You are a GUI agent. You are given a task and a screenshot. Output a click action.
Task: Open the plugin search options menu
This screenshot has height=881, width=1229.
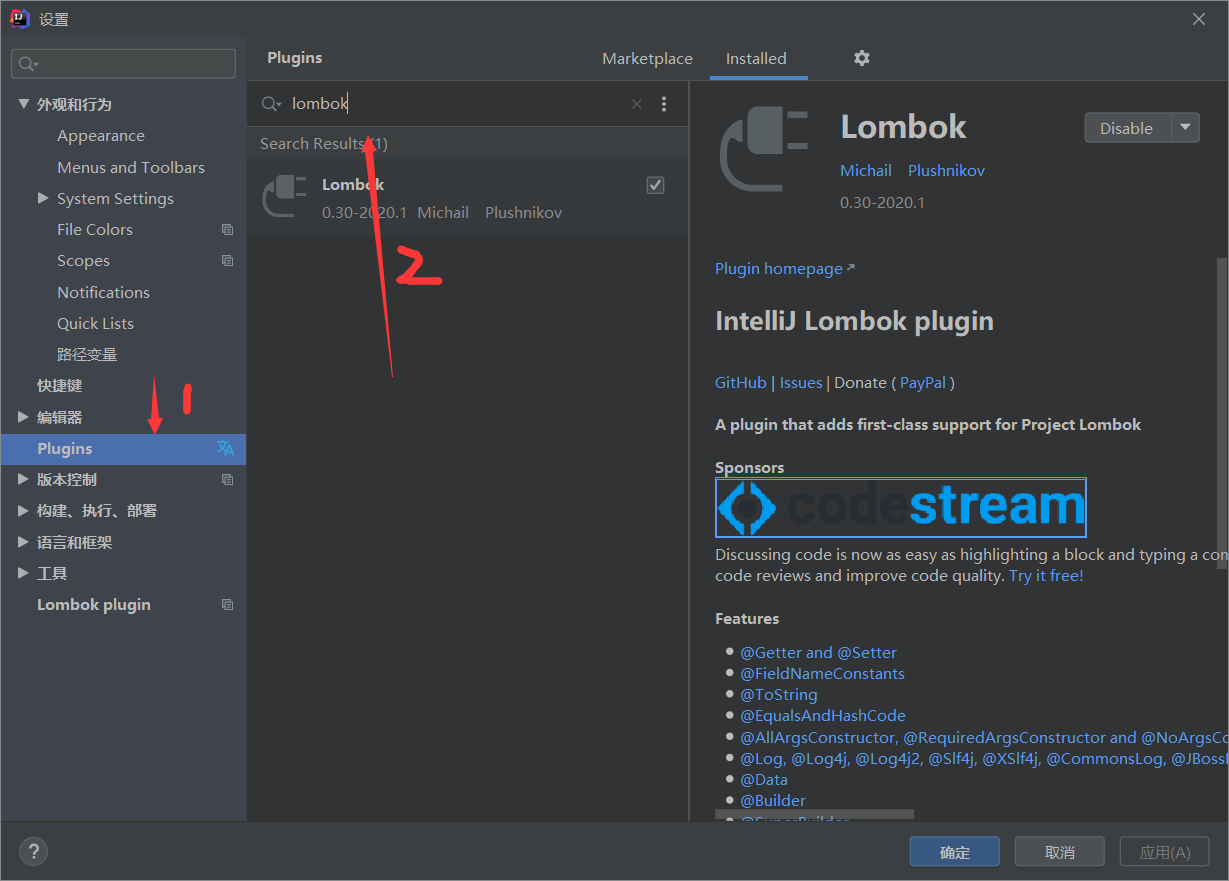[664, 104]
